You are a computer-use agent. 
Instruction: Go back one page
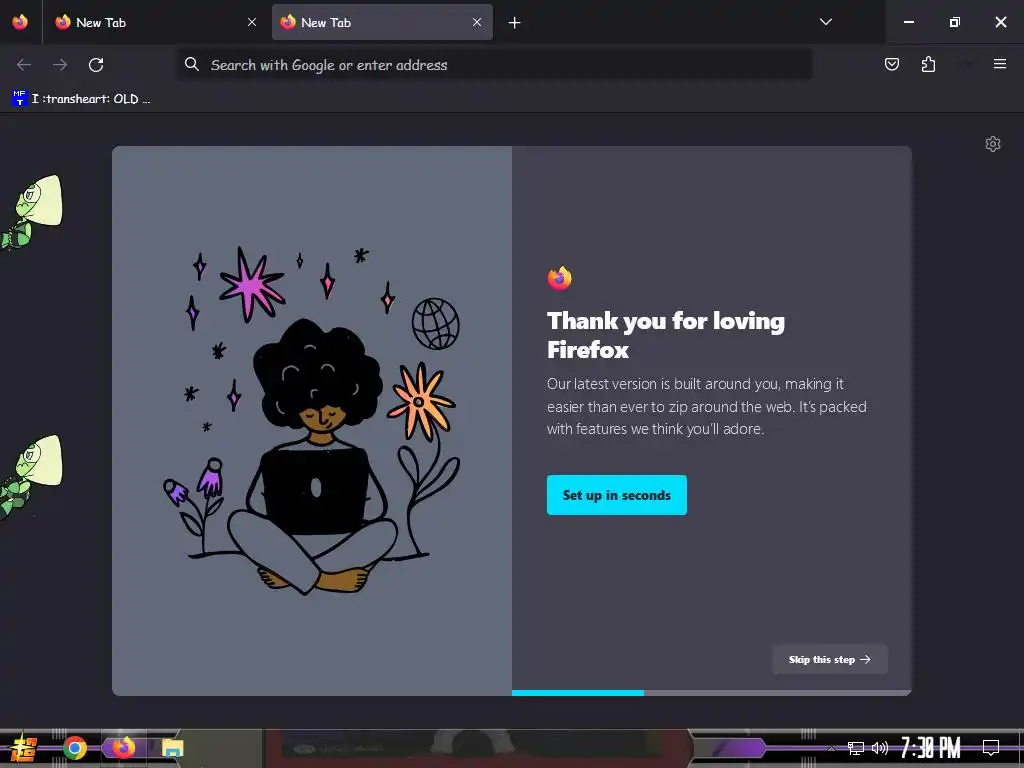(24, 65)
